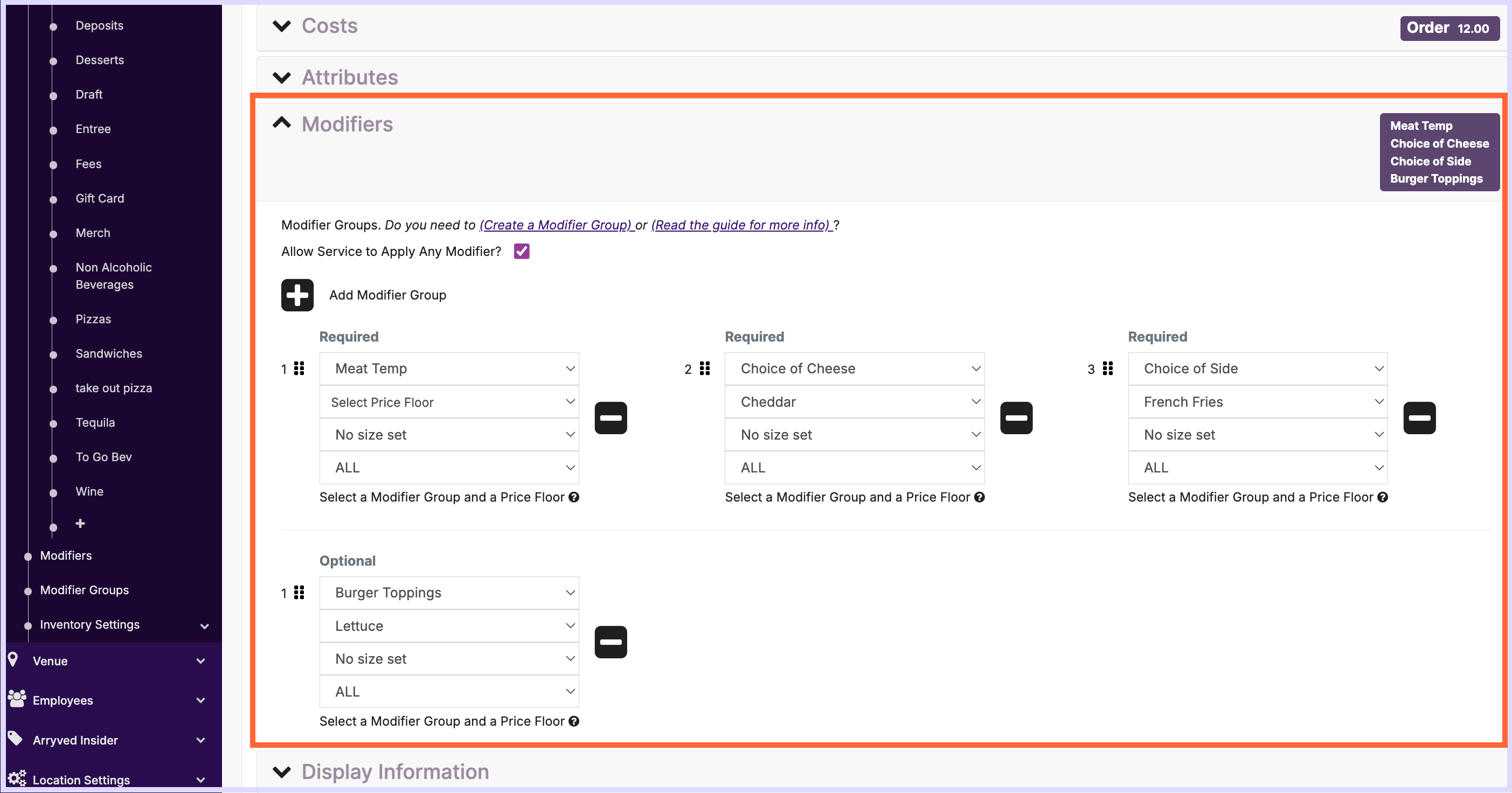Click the drag handle for Choice of Side
1512x793 pixels.
coord(1107,368)
